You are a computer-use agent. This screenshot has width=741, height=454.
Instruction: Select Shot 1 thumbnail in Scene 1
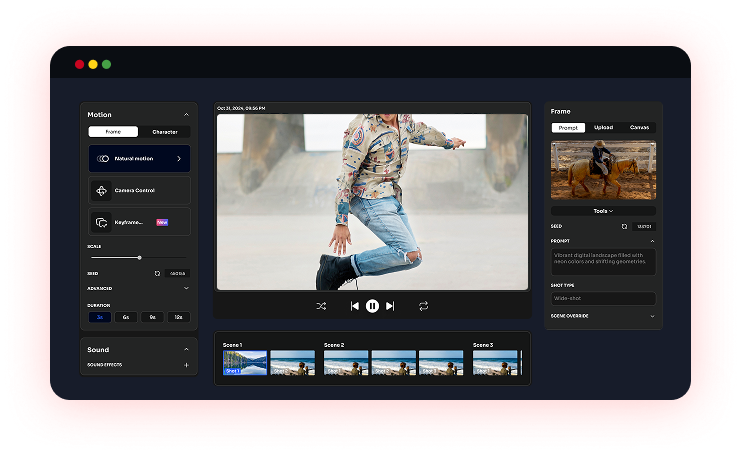point(244,362)
